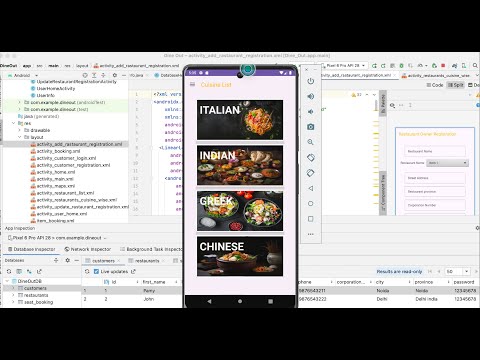Image resolution: width=480 pixels, height=360 pixels.
Task: Switch editor to Code view
Action: click(x=435, y=85)
